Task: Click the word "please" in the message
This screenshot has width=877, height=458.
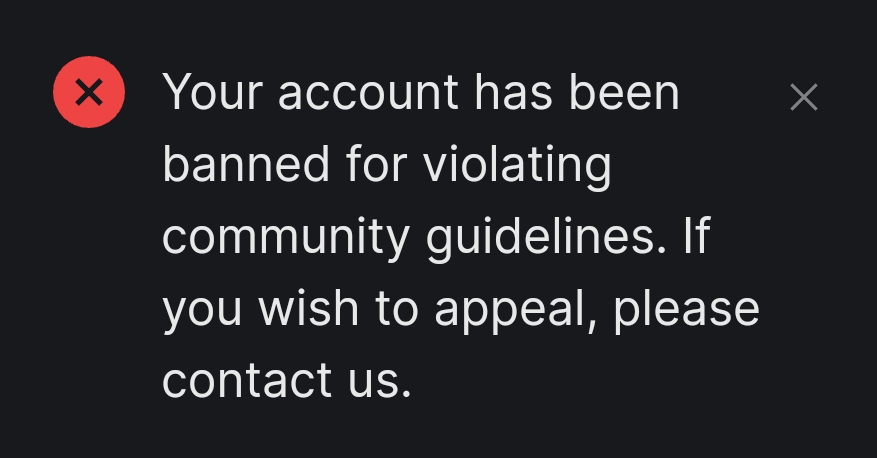Action: click(x=687, y=310)
